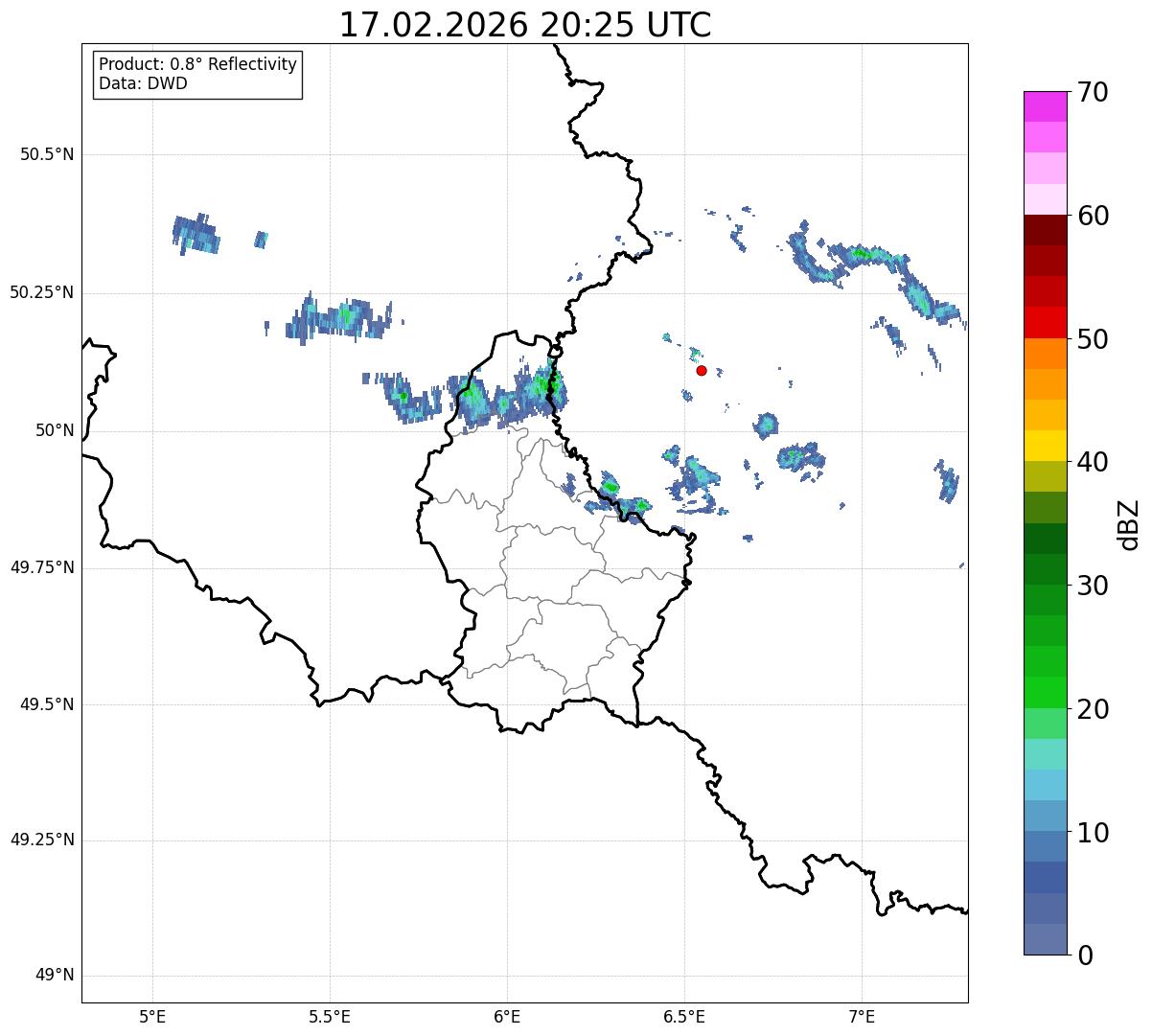
Task: Click the 60 tick label on colorbar
Action: coord(1093,216)
